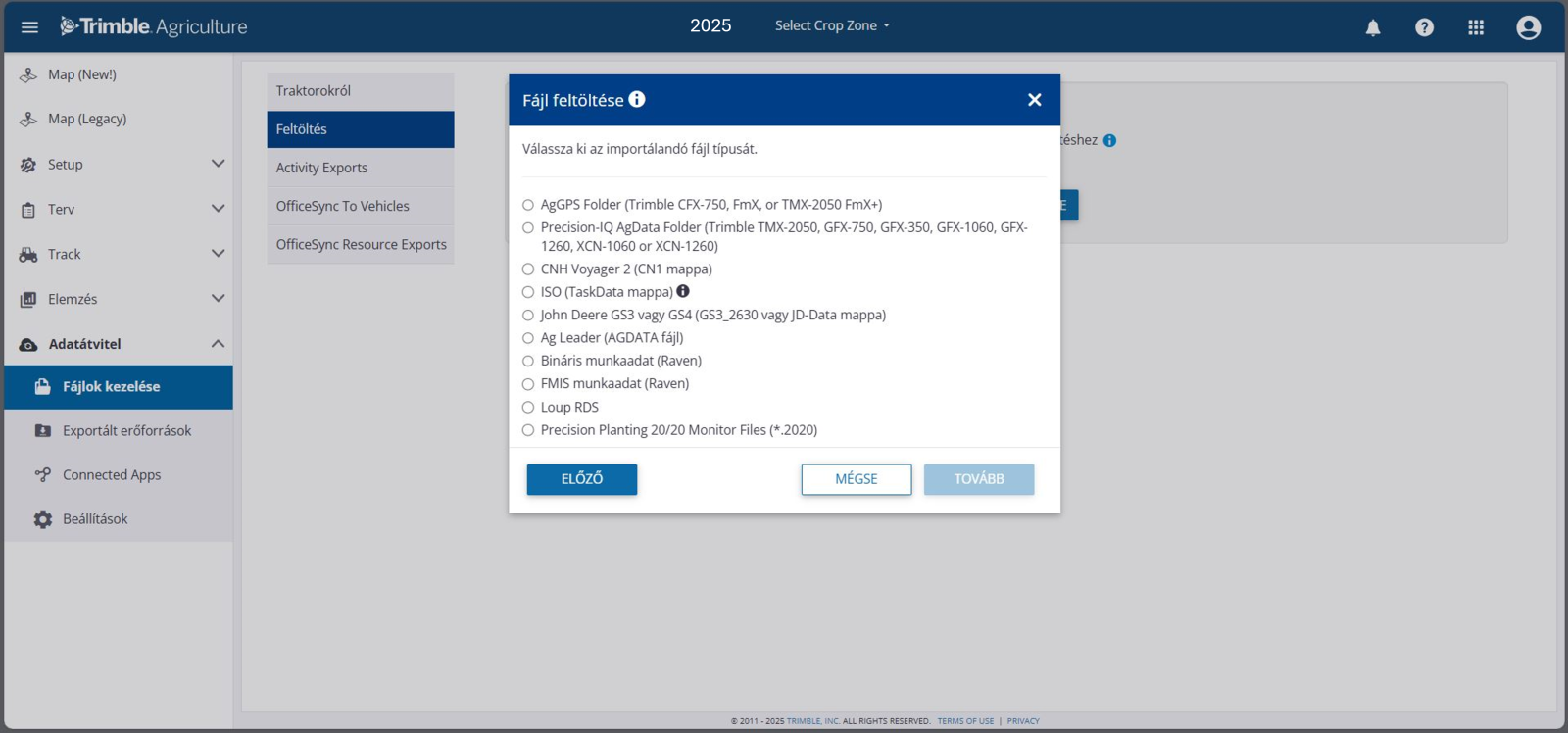Click the 2025 year label
The image size is (1568, 733).
point(710,25)
